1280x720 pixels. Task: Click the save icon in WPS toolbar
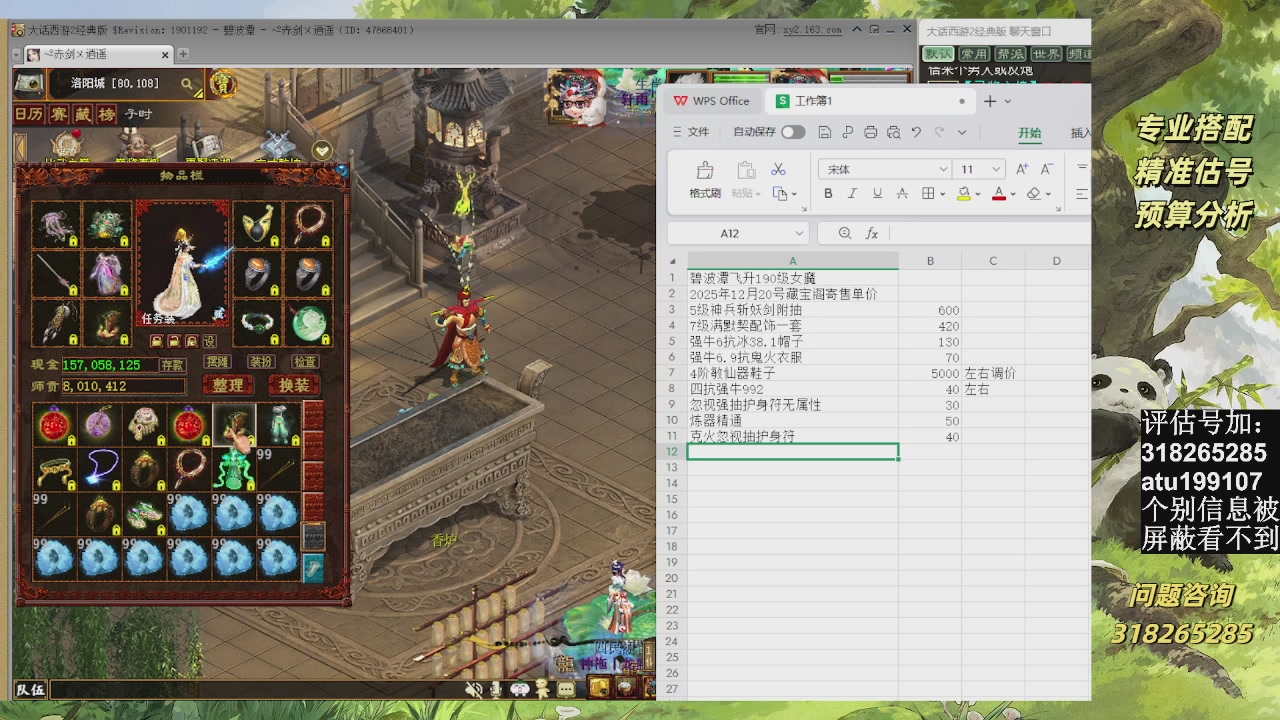[824, 132]
